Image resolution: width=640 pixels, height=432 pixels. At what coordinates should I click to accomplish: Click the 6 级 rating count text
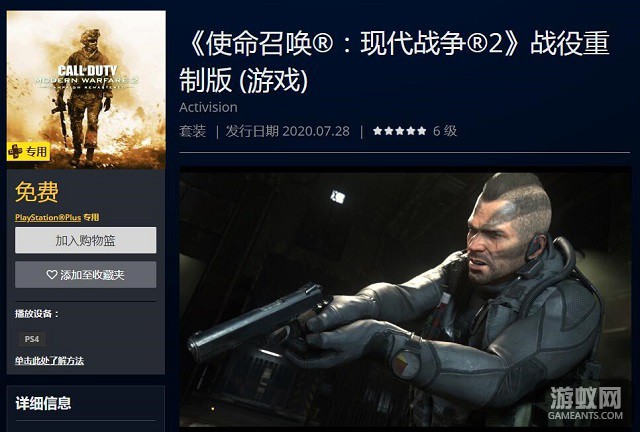pyautogui.click(x=445, y=131)
